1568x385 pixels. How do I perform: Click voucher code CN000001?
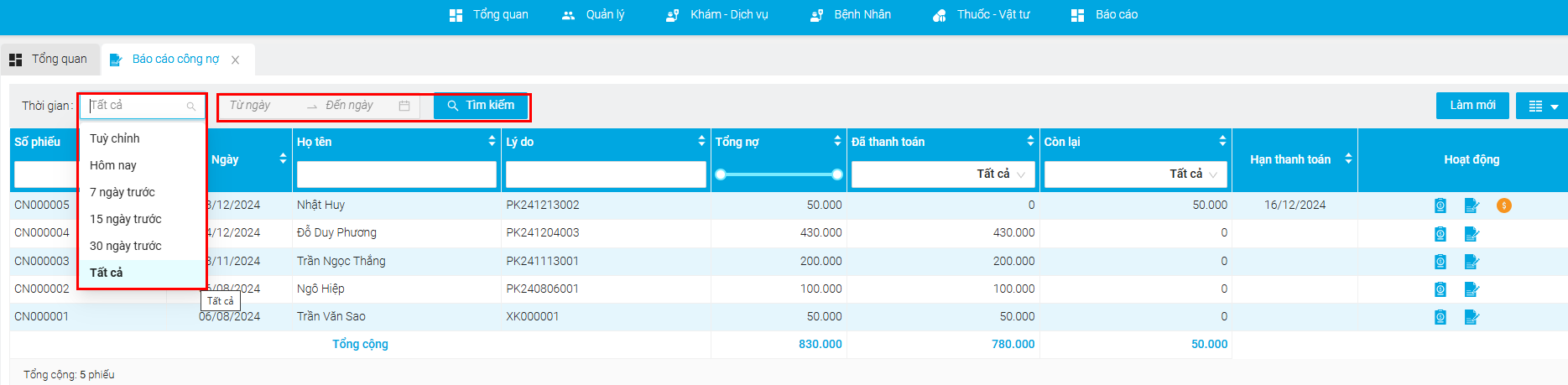click(x=42, y=317)
